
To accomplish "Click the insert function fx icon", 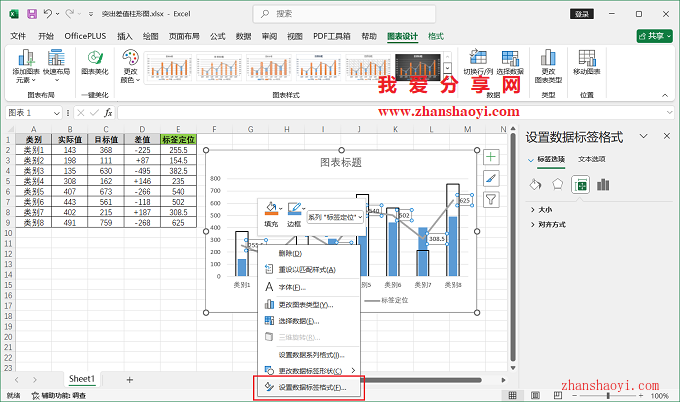I will [x=108, y=113].
